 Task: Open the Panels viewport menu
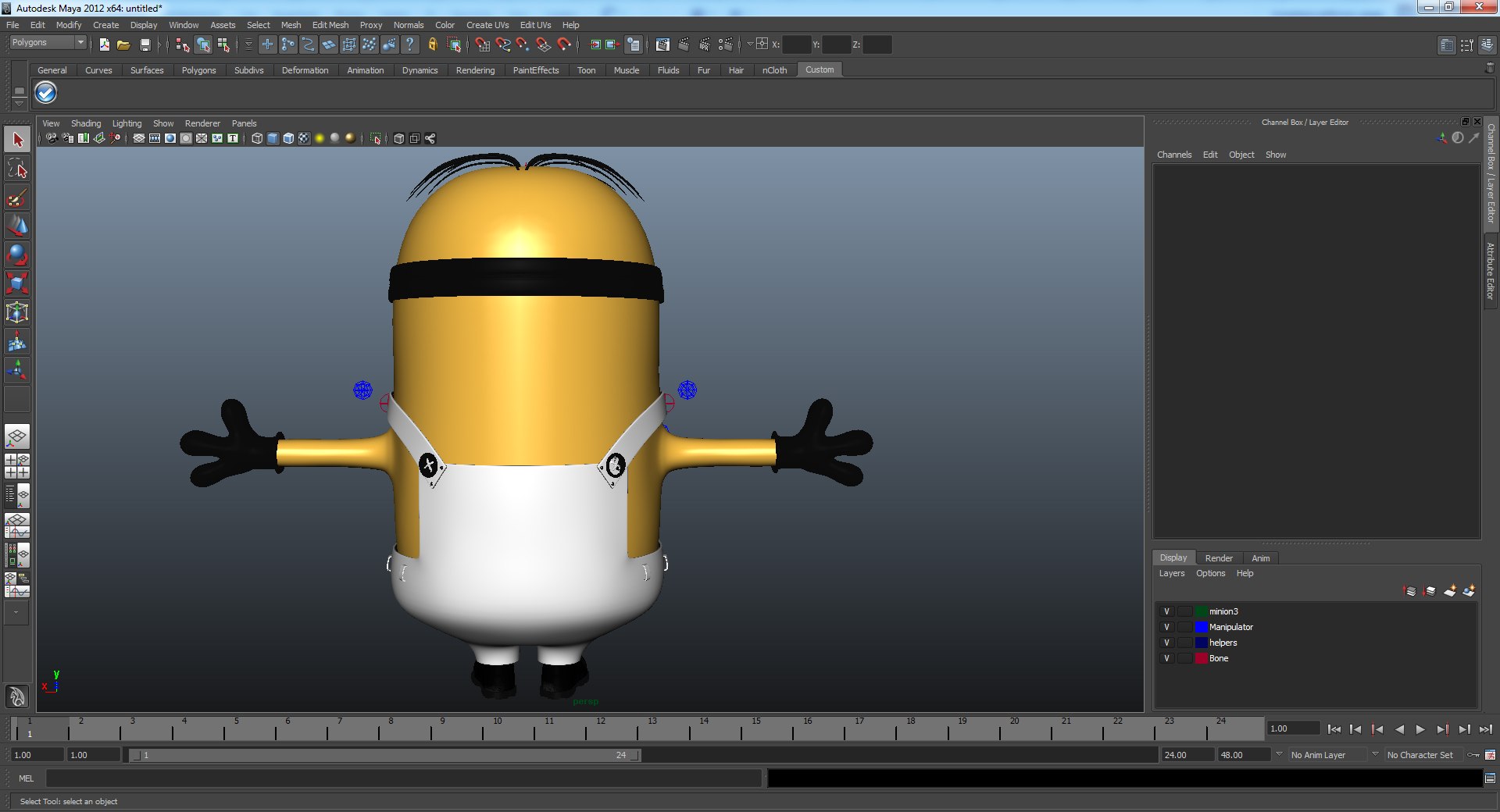coord(244,123)
